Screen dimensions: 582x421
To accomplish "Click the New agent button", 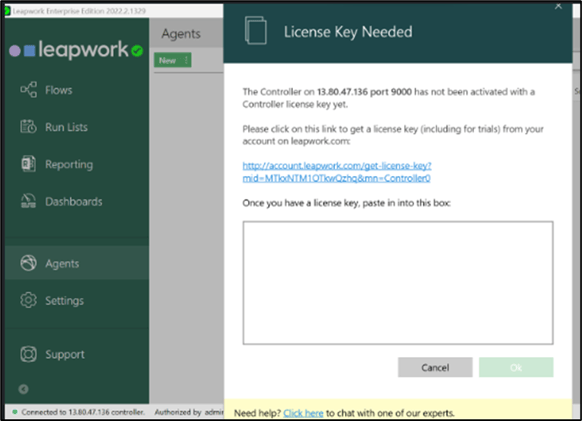I will tap(168, 60).
